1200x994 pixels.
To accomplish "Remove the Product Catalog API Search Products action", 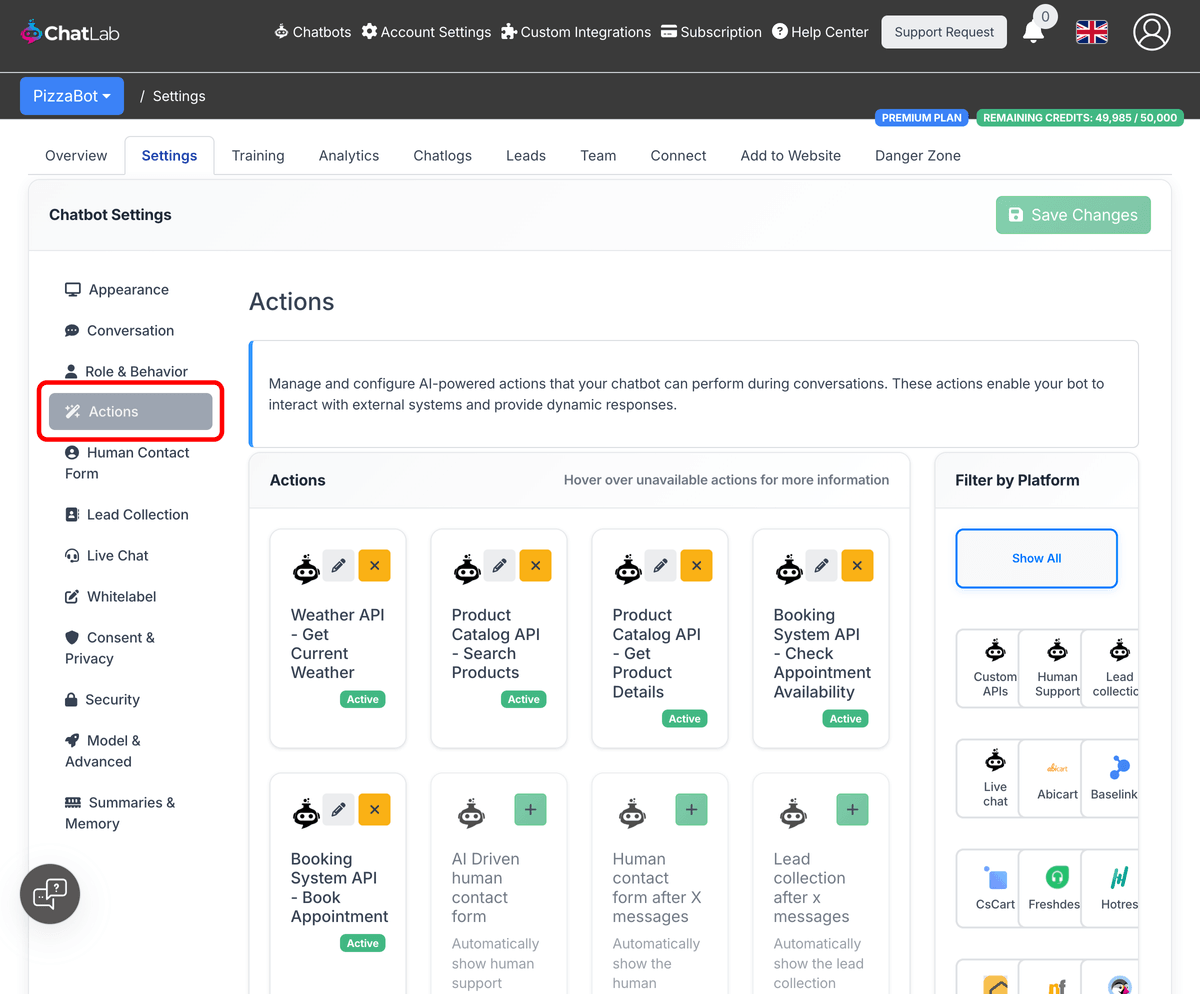I will pyautogui.click(x=535, y=565).
